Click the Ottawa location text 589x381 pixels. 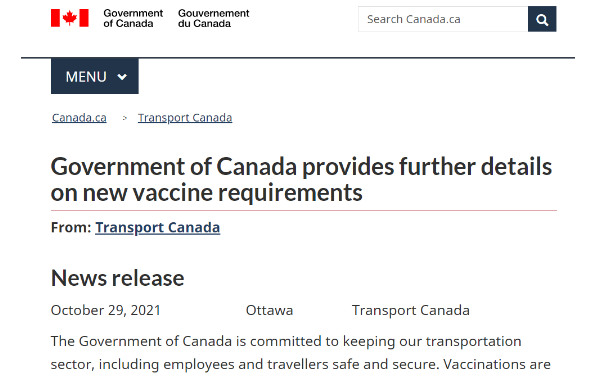coord(269,310)
